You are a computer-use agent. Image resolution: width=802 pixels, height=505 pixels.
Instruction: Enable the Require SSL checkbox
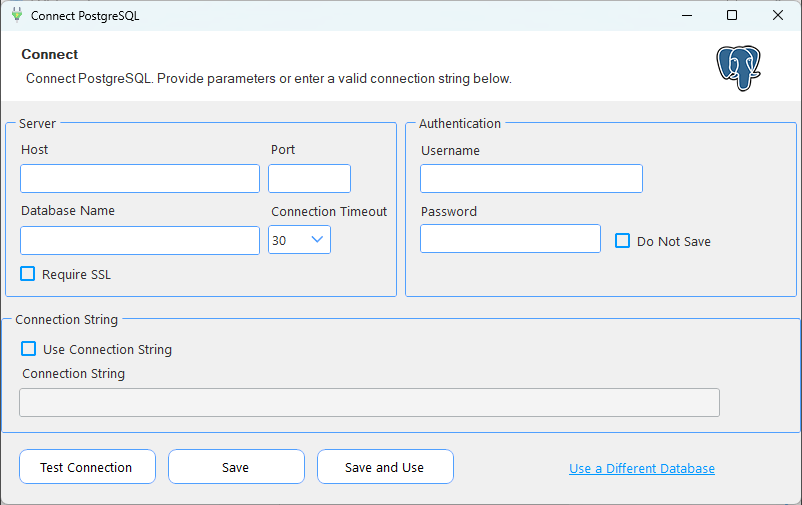[28, 274]
